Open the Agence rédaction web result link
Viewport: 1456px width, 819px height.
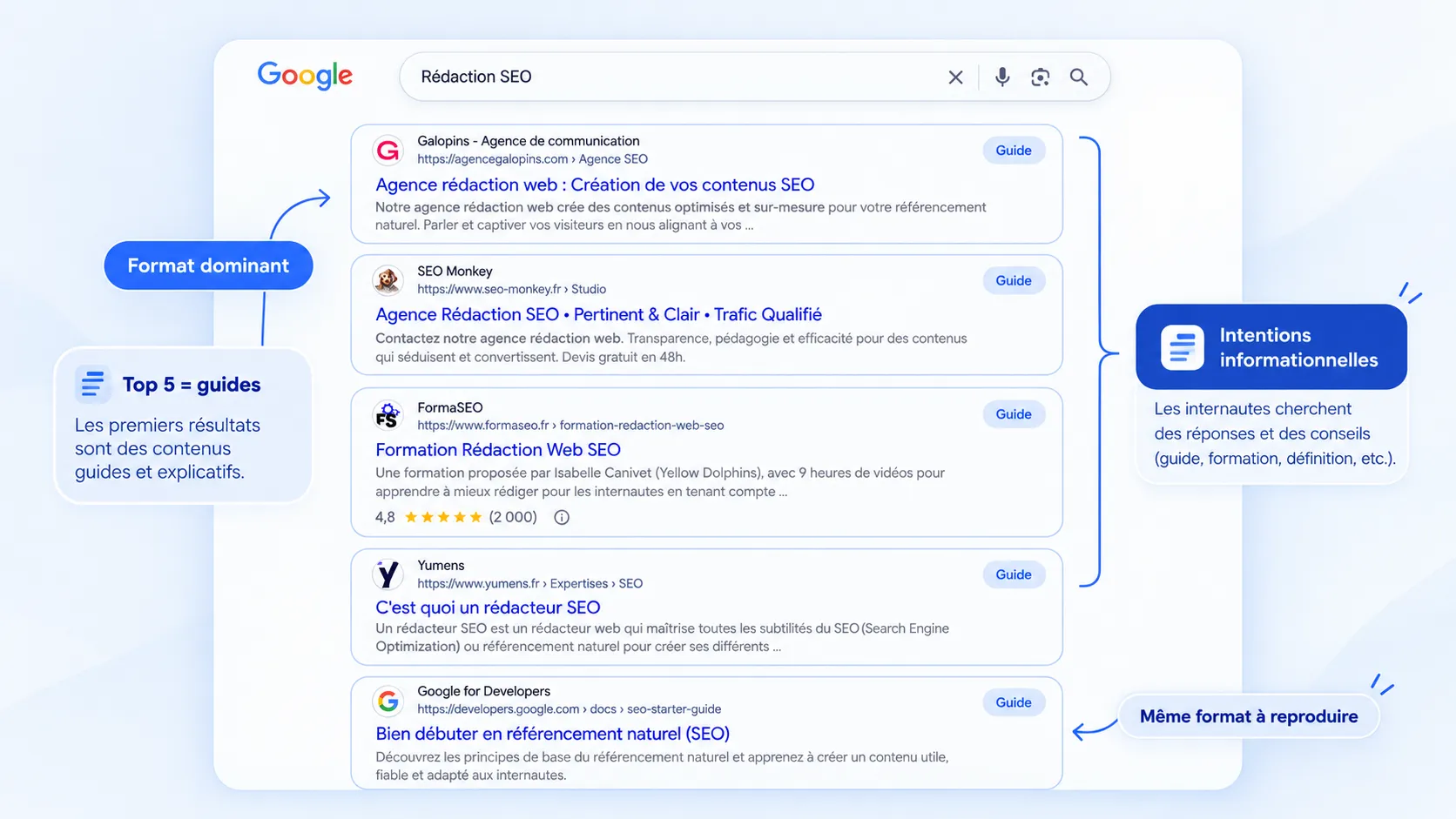(595, 185)
